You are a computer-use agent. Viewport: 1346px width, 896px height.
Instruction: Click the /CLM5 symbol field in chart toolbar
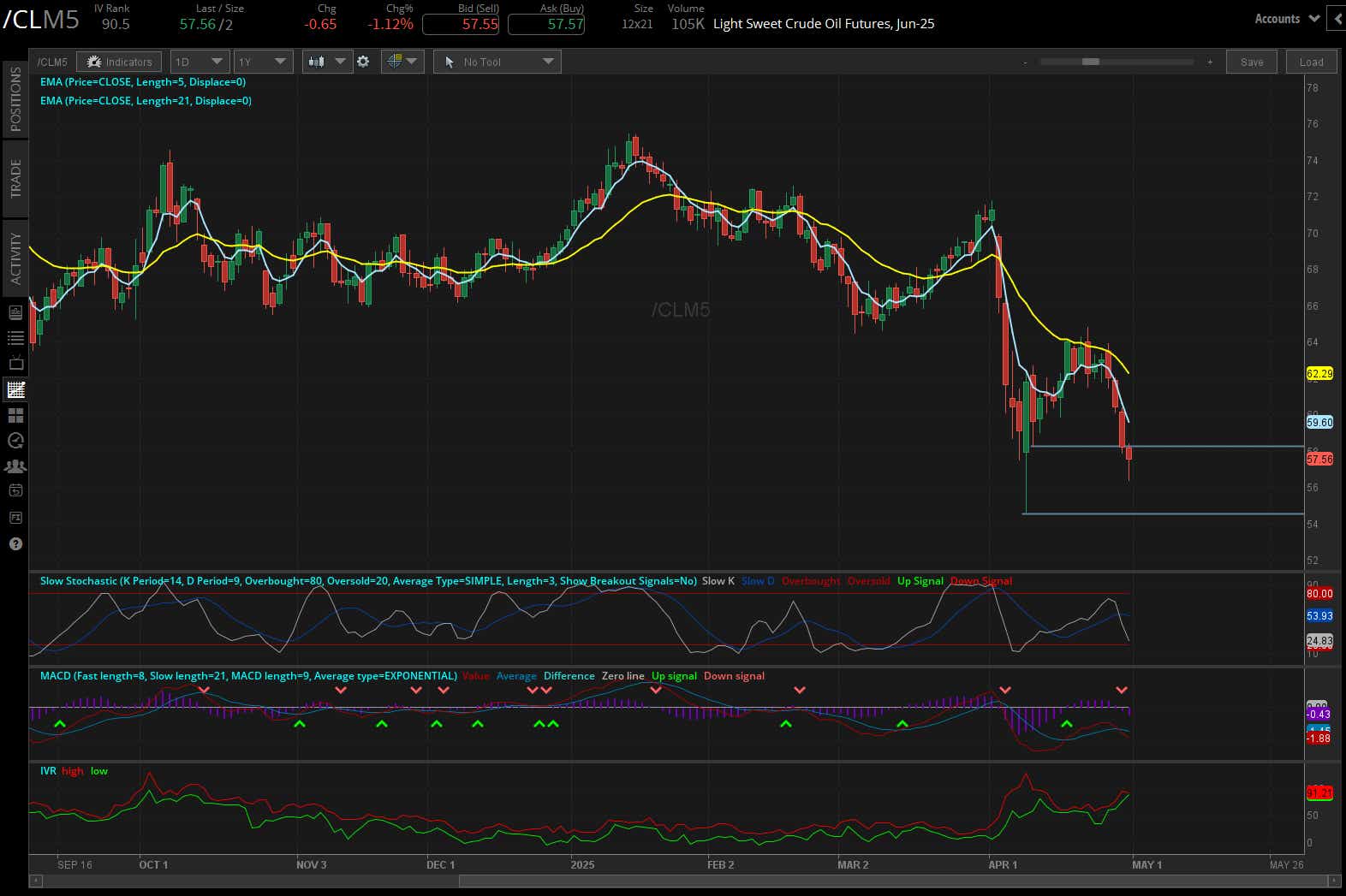(x=52, y=62)
